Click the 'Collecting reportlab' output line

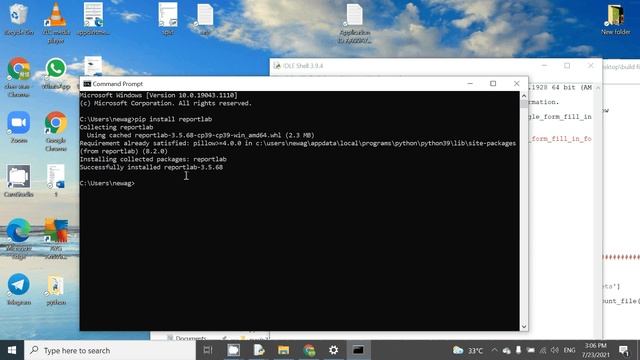pyautogui.click(x=116, y=127)
